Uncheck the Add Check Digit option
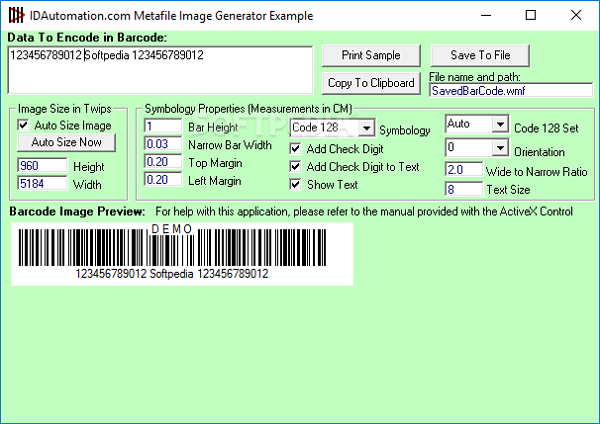This screenshot has width=600, height=424. 296,148
